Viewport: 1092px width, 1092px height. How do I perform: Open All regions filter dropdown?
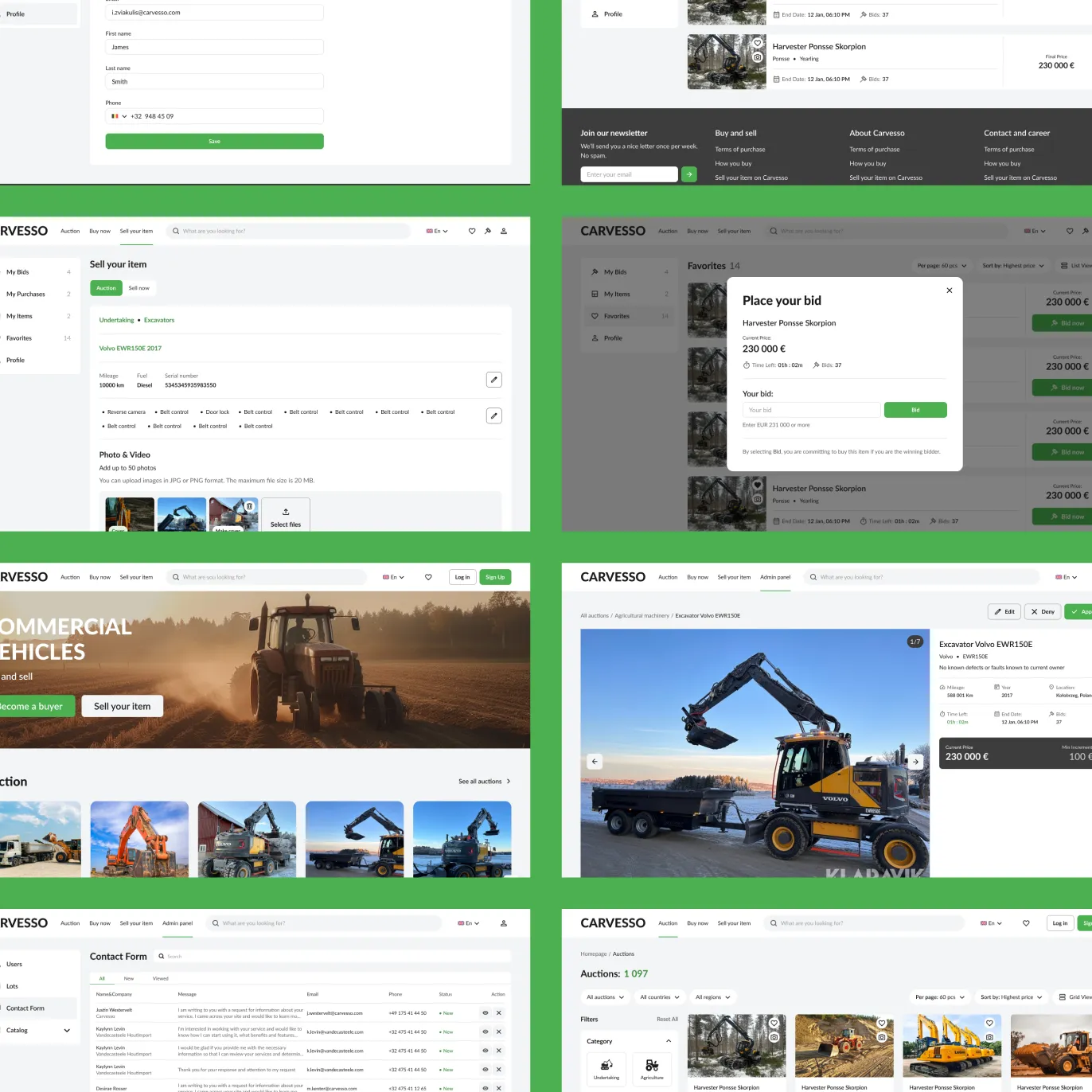click(713, 997)
